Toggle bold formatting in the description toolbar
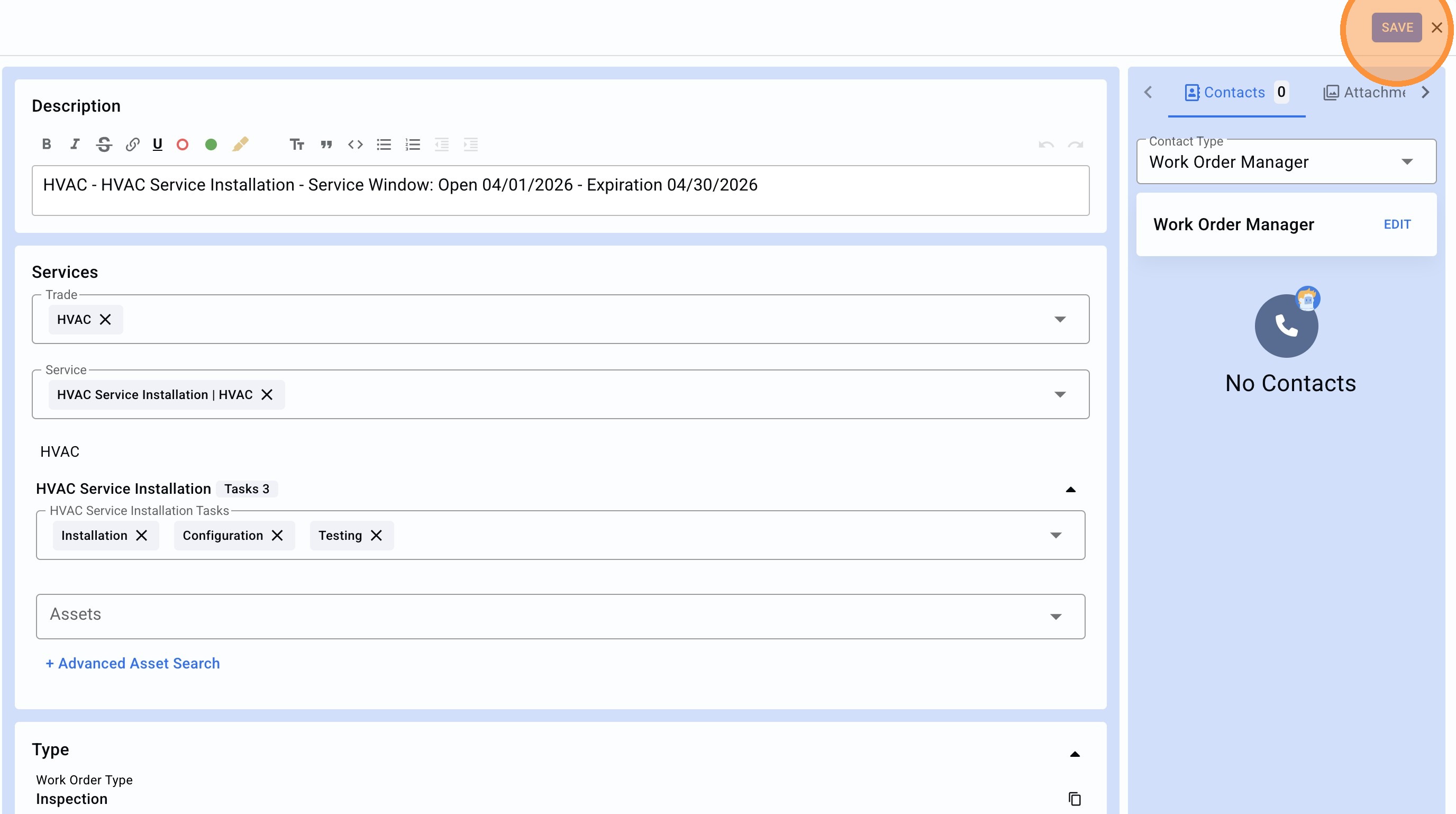The width and height of the screenshot is (1456, 814). pos(47,144)
